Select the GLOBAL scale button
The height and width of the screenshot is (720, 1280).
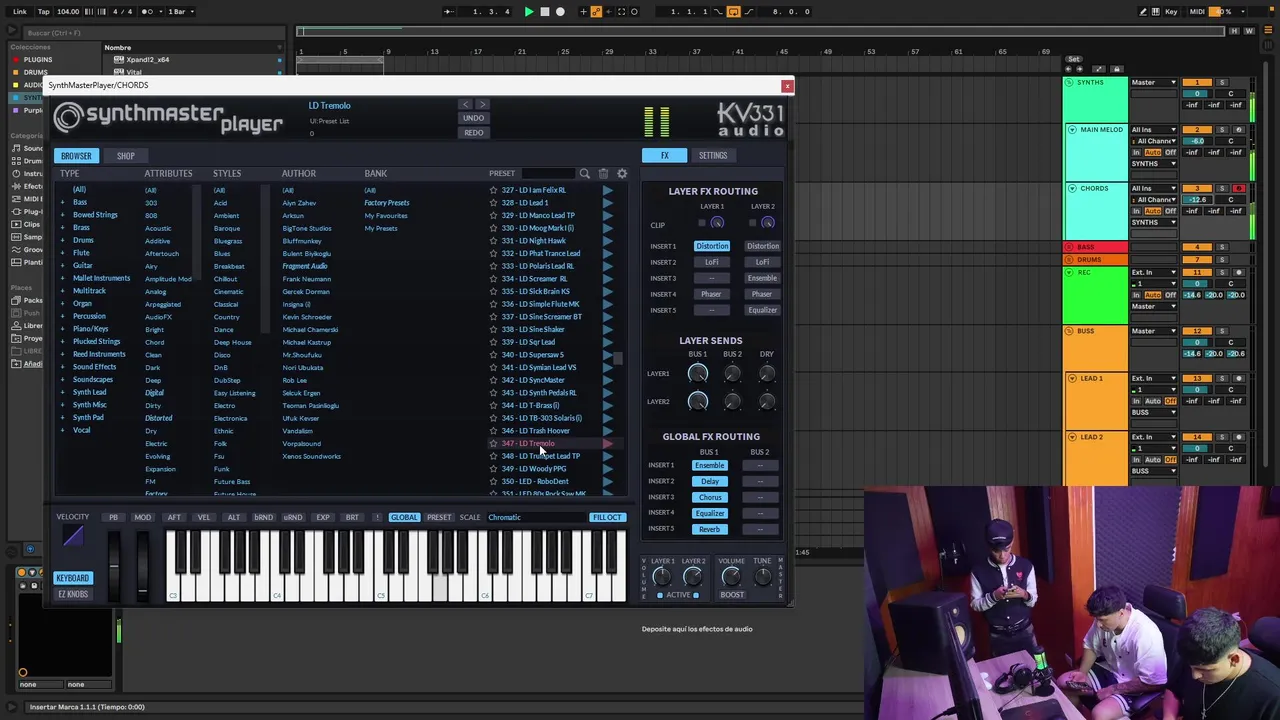click(x=404, y=518)
